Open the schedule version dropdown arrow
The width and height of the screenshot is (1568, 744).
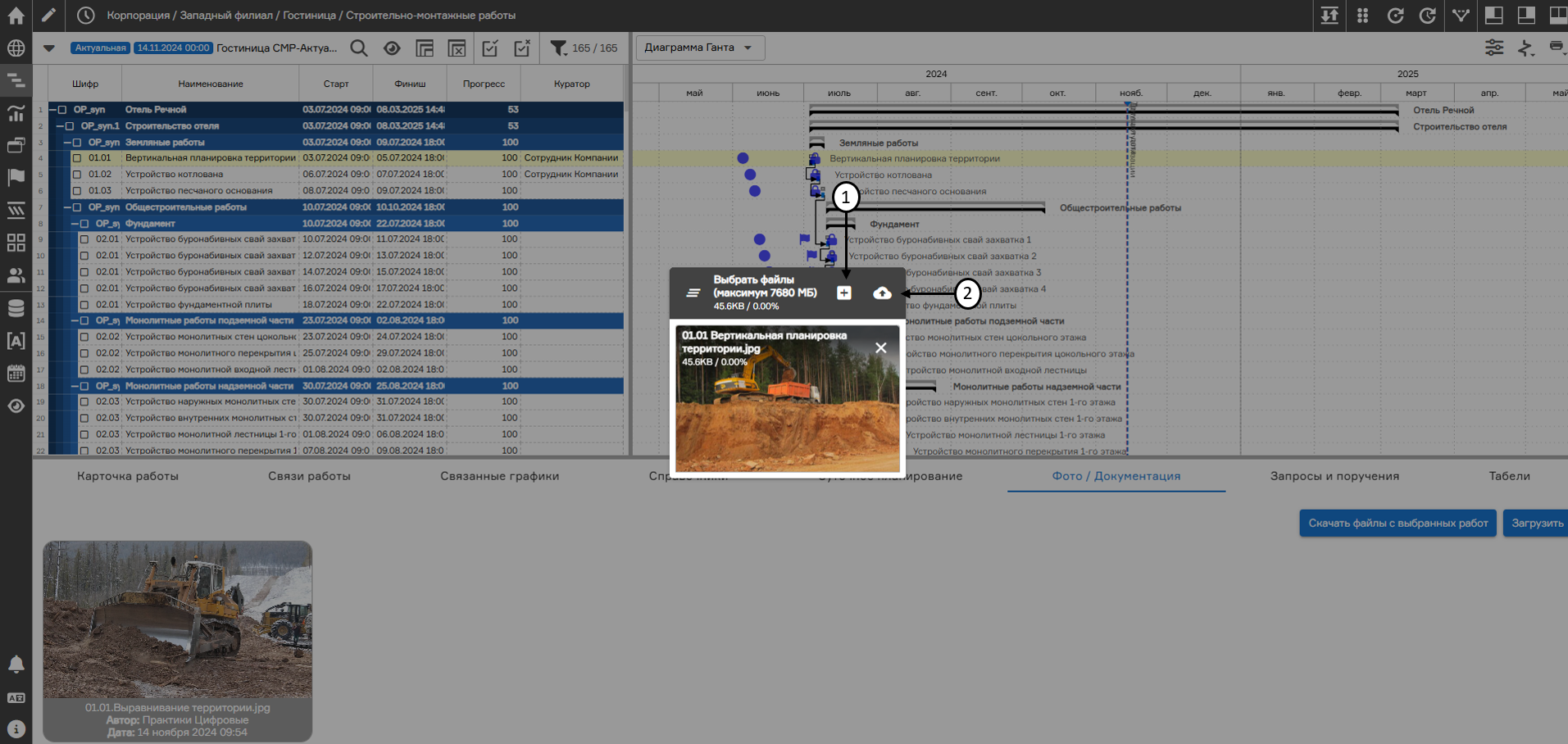point(49,48)
